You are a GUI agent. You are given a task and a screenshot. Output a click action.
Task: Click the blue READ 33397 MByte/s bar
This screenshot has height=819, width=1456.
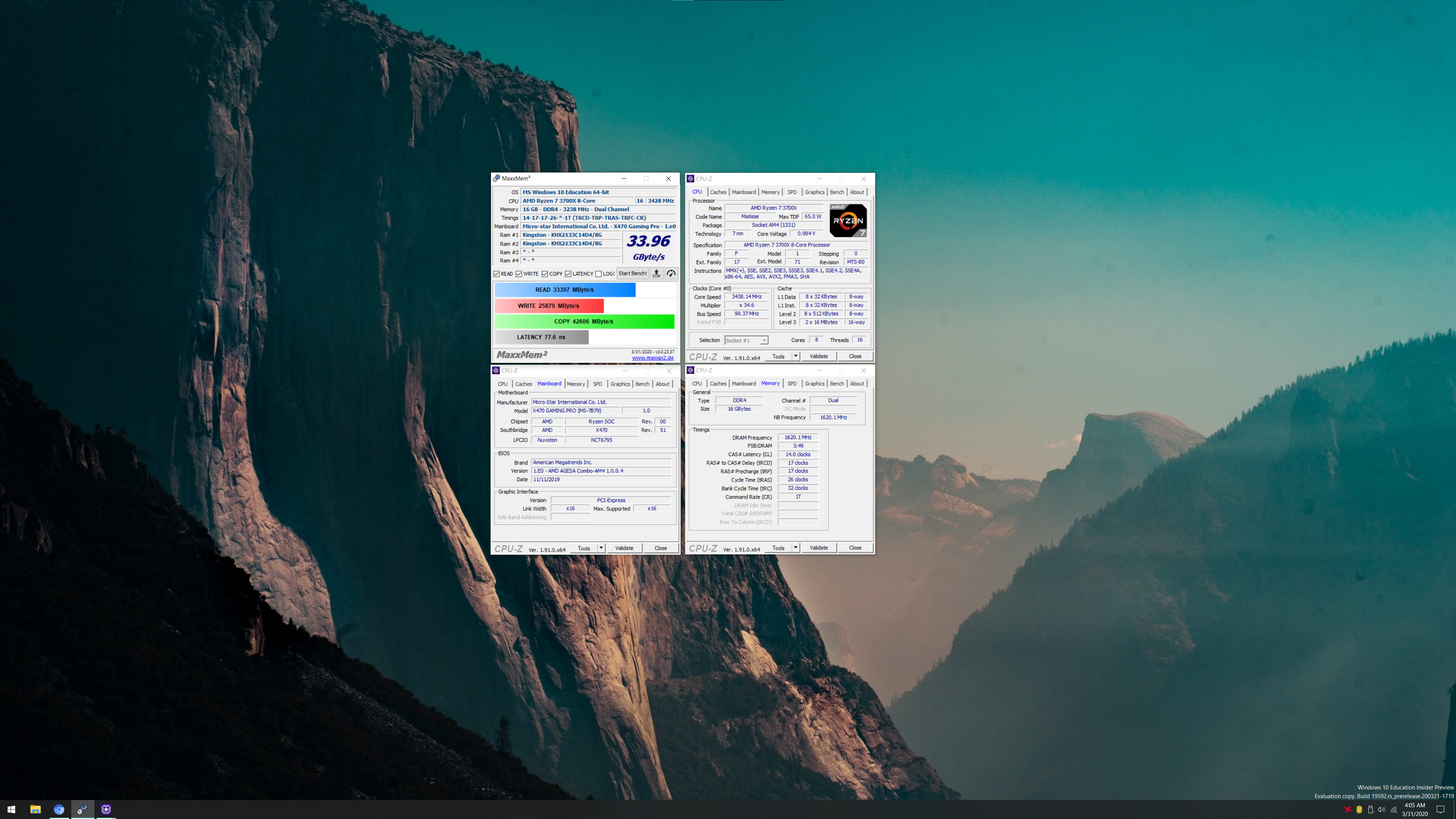[565, 290]
